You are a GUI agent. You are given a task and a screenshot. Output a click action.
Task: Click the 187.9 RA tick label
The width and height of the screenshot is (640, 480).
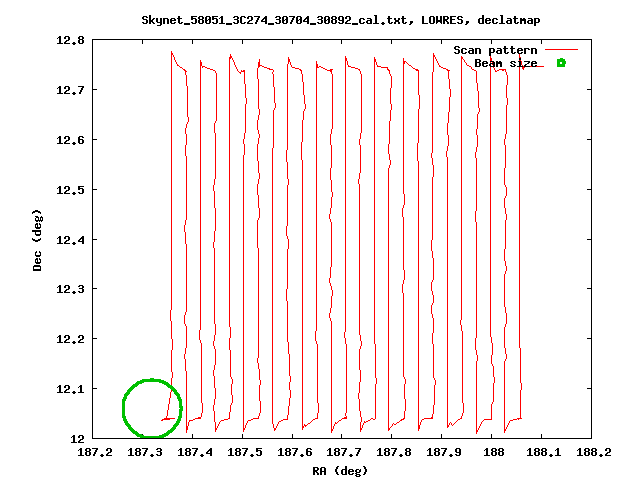click(x=444, y=452)
